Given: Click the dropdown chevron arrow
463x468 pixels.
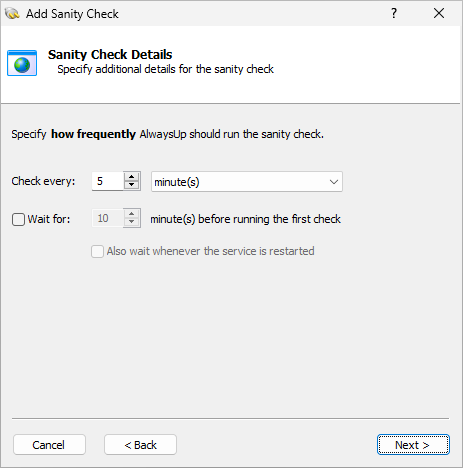Looking at the screenshot, I should (334, 182).
